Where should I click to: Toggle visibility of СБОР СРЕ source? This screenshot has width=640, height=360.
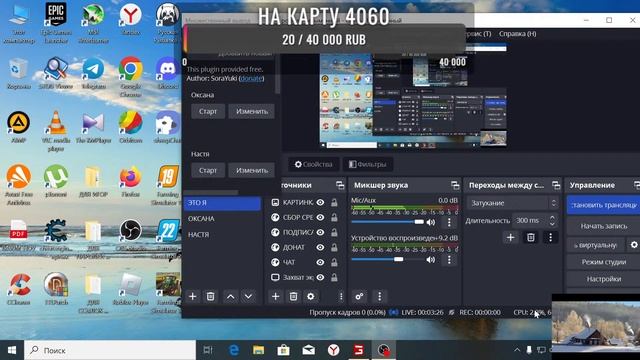[x=320, y=218]
